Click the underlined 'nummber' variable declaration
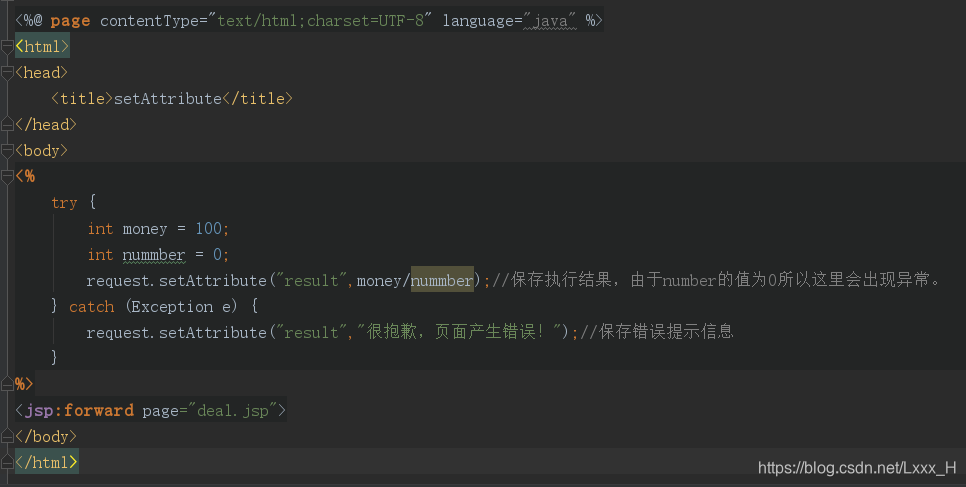 click(154, 255)
